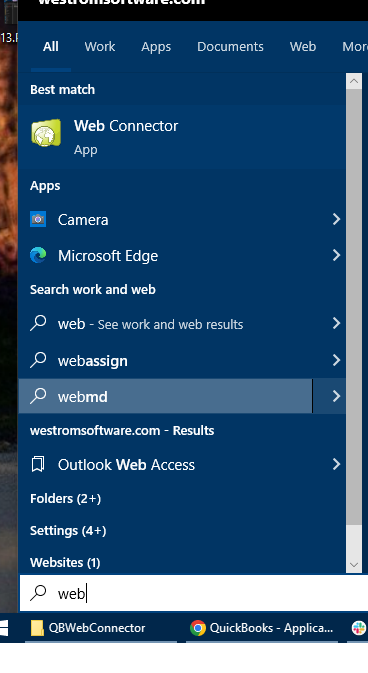Click the search magnifier in the search box
The height and width of the screenshot is (673, 368).
[38, 593]
